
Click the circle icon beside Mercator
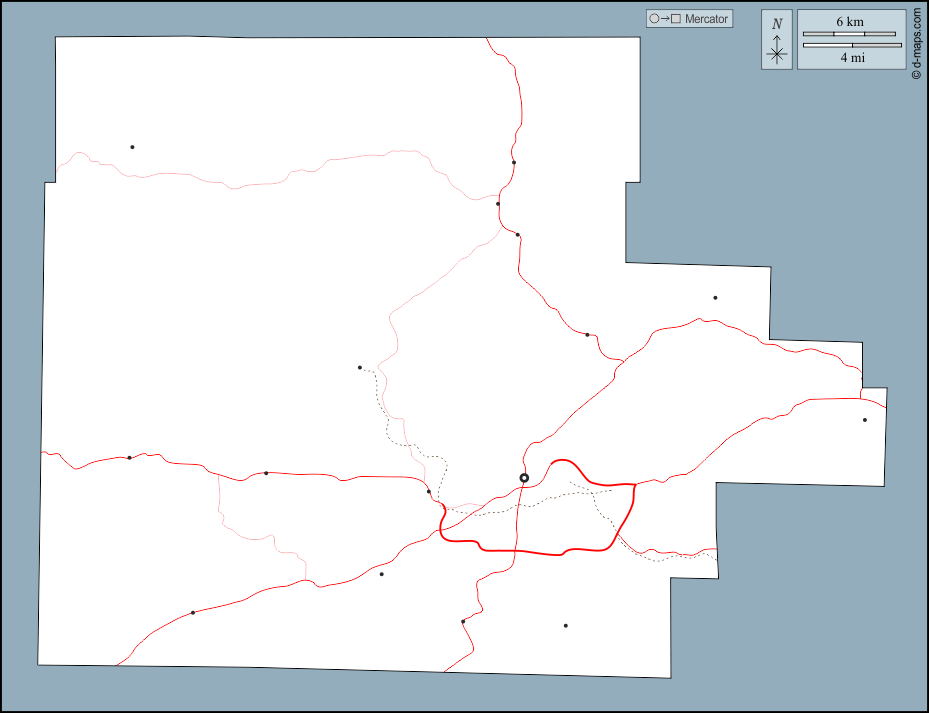tap(654, 19)
